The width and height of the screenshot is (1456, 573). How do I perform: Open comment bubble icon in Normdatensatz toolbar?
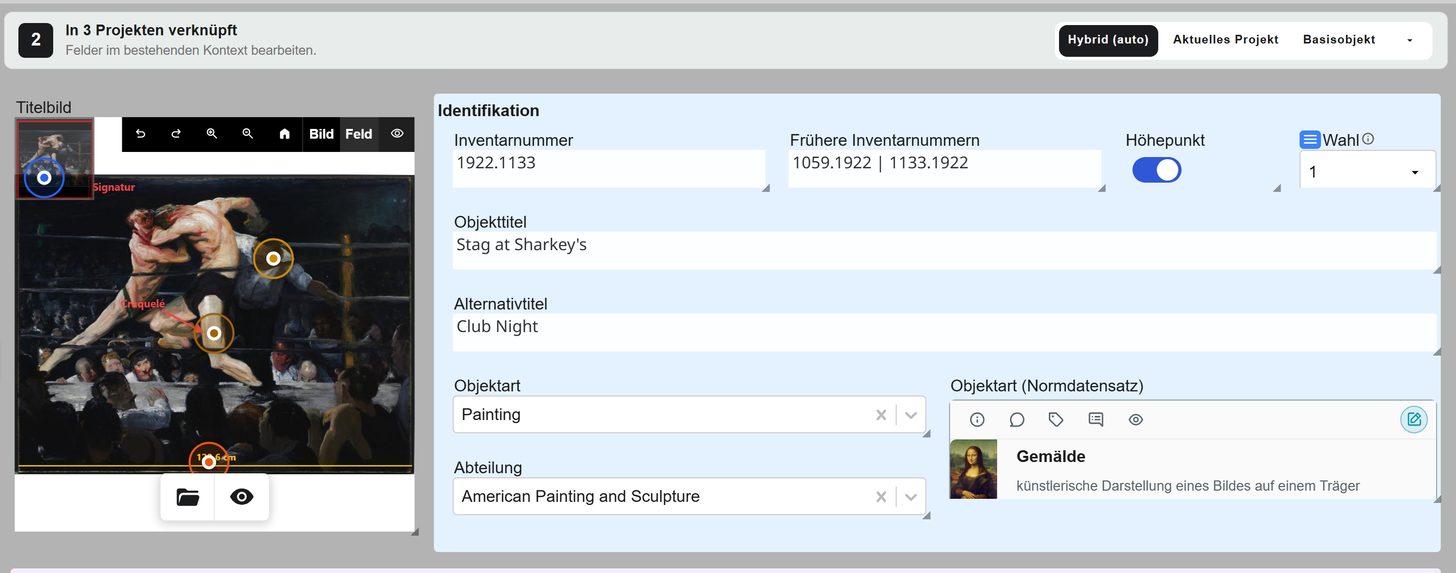click(x=1017, y=420)
